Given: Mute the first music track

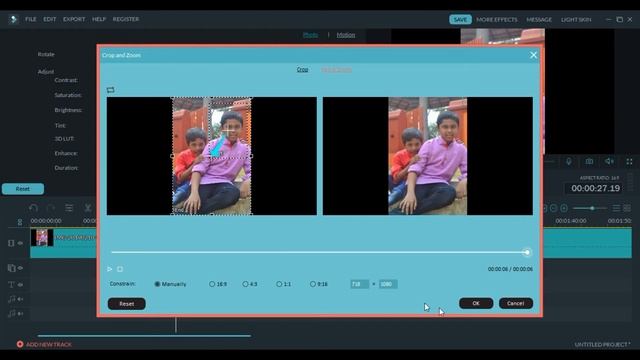Looking at the screenshot, I should coord(20,299).
